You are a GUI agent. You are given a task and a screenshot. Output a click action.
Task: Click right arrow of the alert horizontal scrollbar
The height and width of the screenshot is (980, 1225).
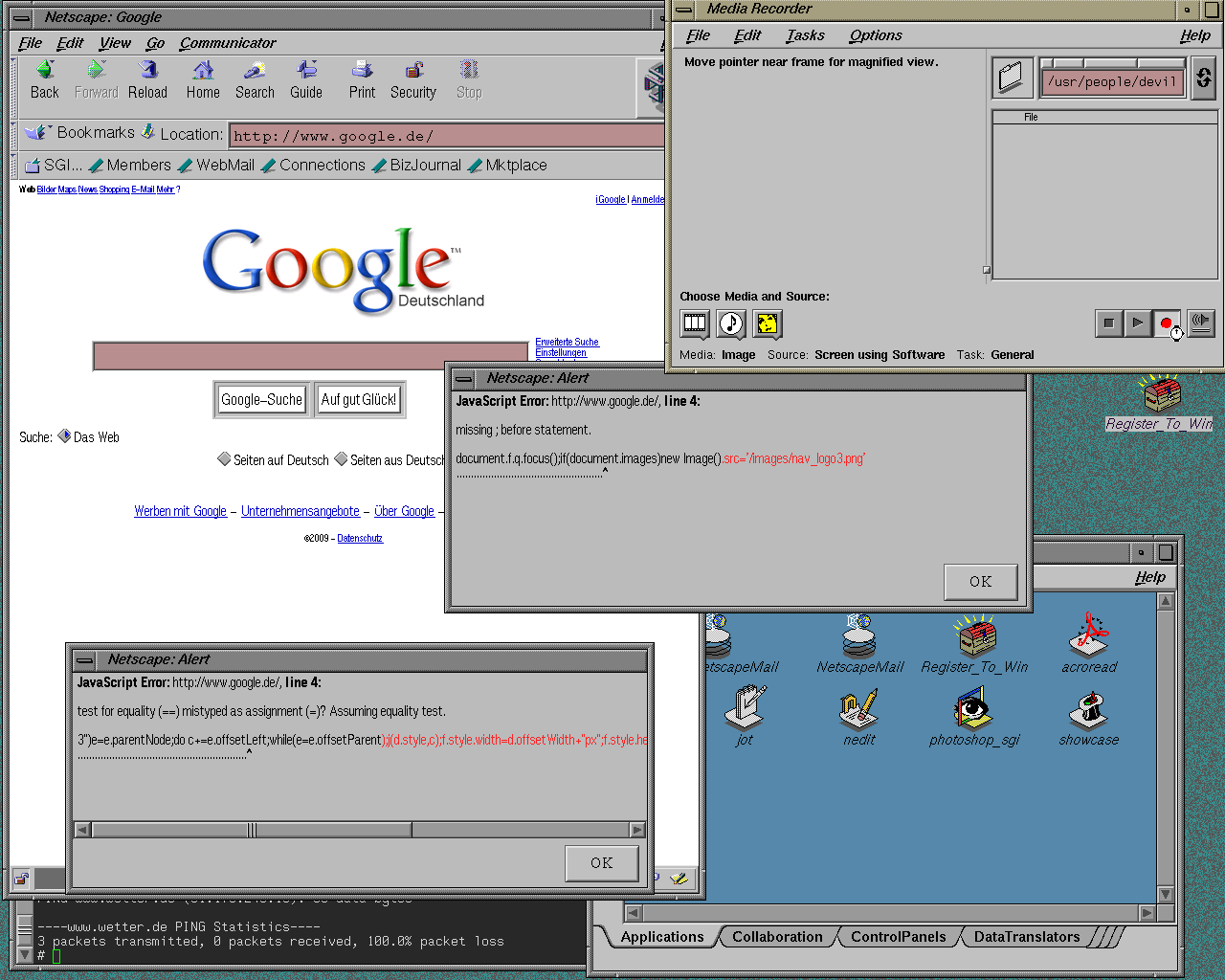point(637,830)
